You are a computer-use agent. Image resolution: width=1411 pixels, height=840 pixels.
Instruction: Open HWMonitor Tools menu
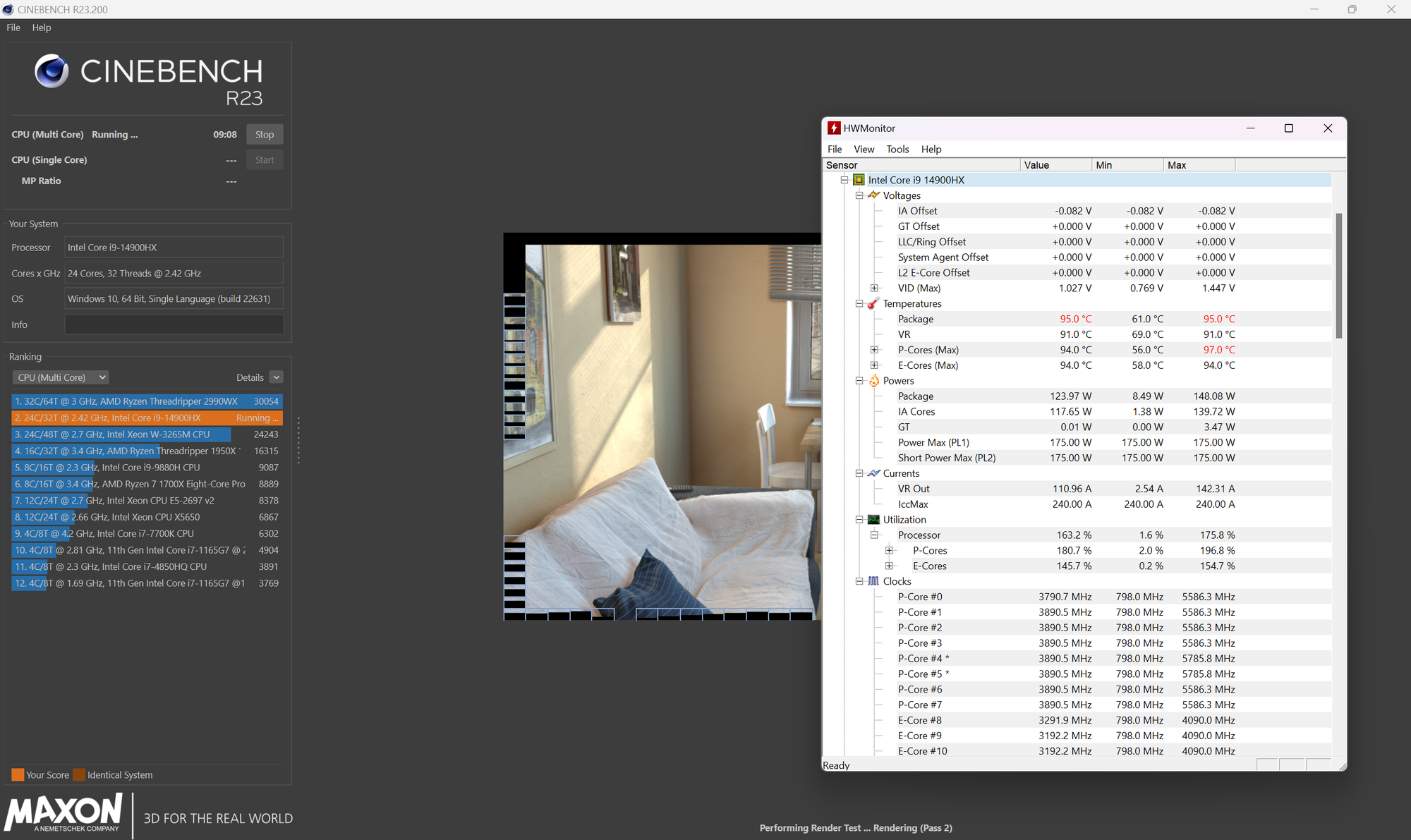pyautogui.click(x=897, y=149)
